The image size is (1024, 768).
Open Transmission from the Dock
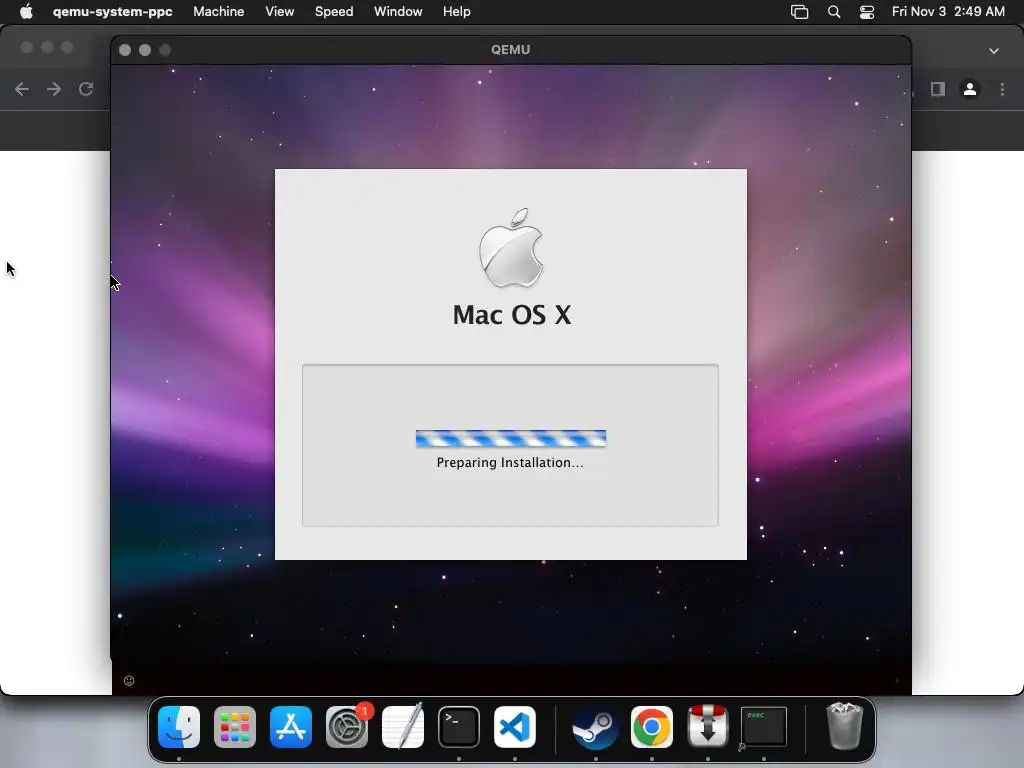pos(707,727)
